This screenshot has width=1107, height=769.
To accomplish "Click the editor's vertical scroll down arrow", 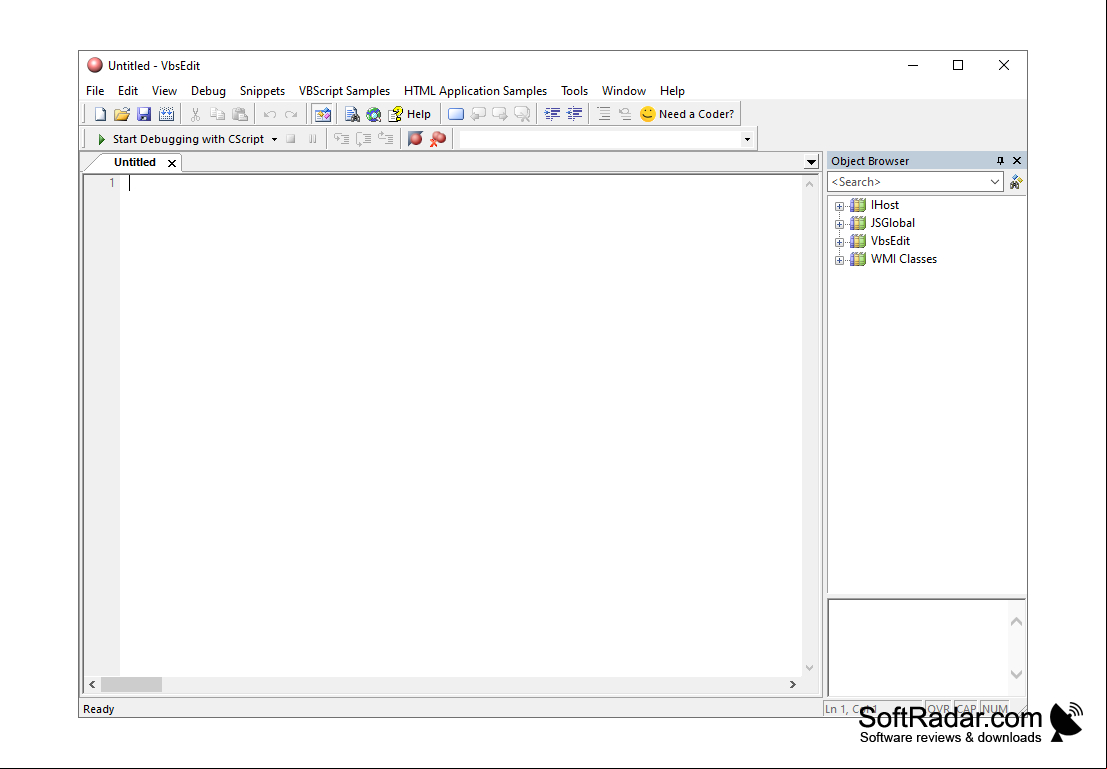I will [809, 667].
